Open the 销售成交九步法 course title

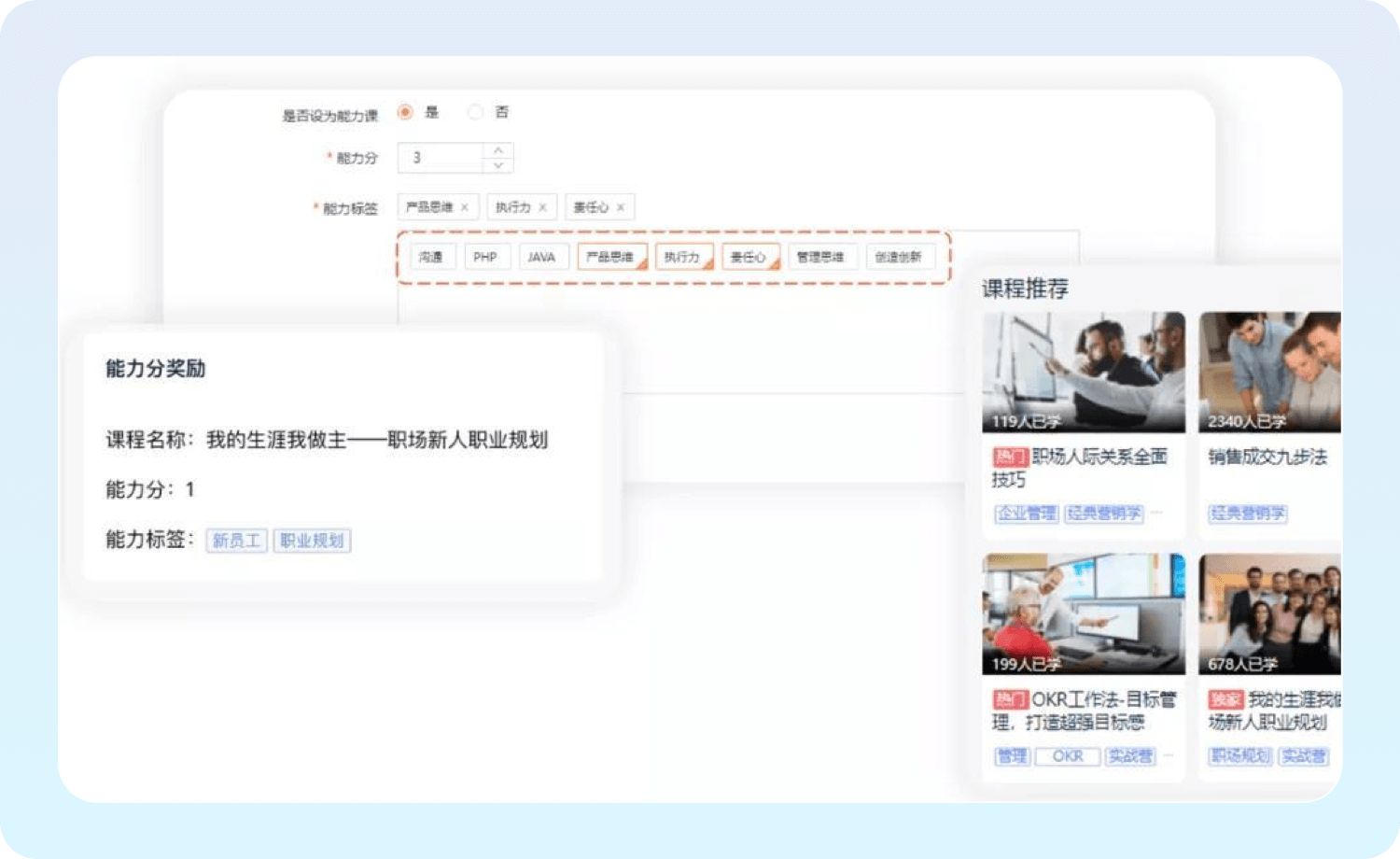point(1267,457)
